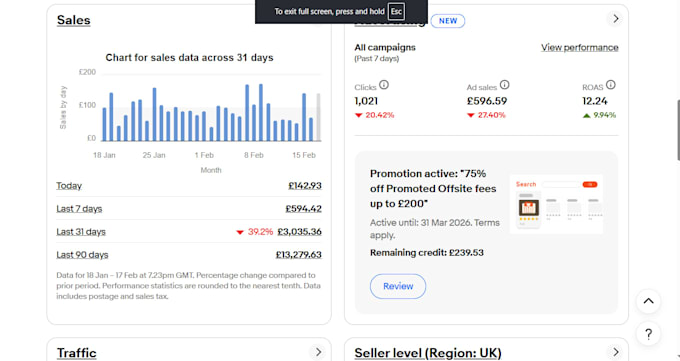
Task: Click the '25 Jan' axis label
Action: point(154,155)
